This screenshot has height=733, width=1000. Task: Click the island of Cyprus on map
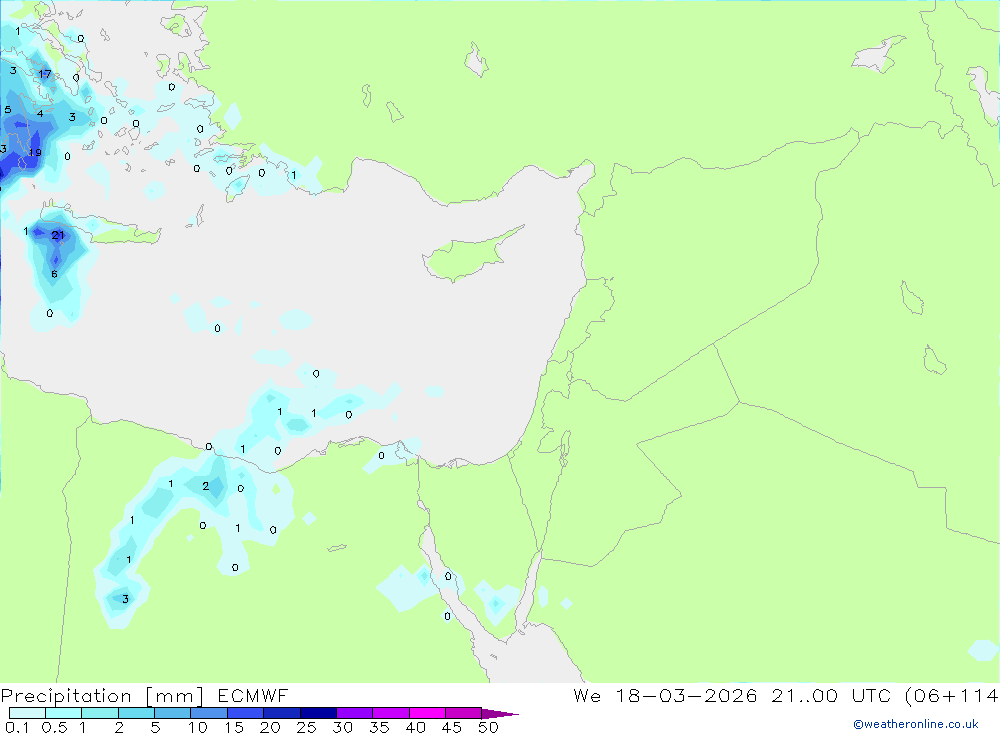click(x=469, y=256)
